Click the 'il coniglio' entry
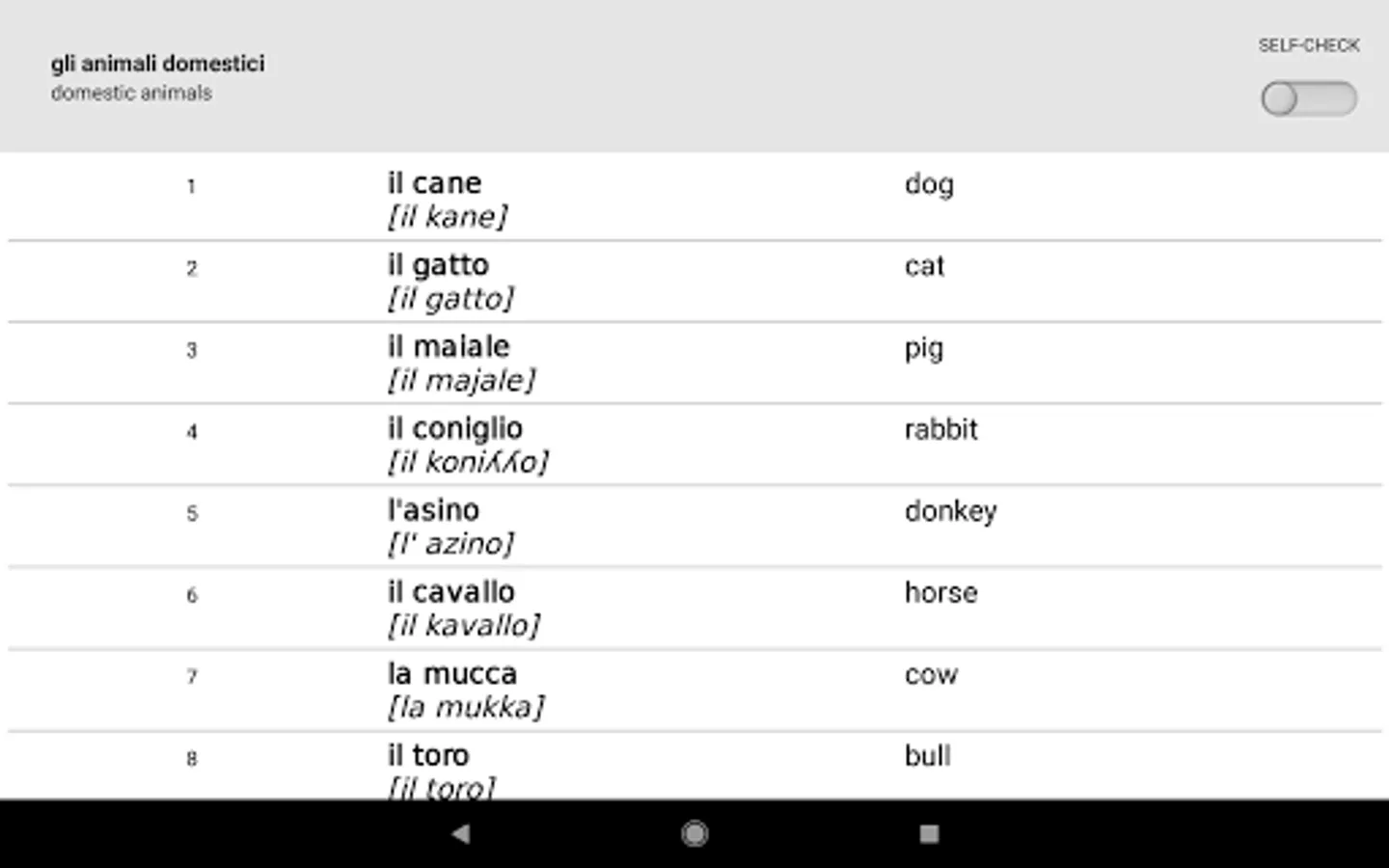 [x=455, y=428]
